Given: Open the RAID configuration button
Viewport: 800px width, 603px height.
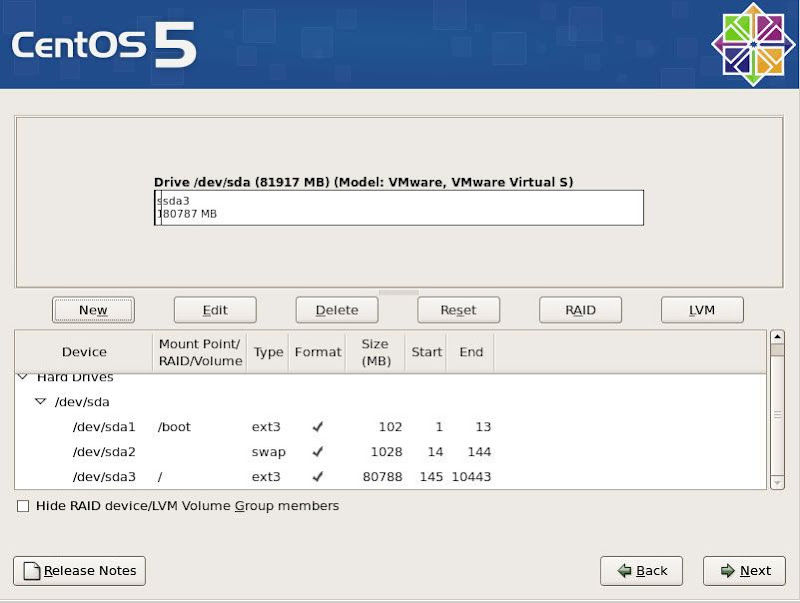Looking at the screenshot, I should coord(580,310).
